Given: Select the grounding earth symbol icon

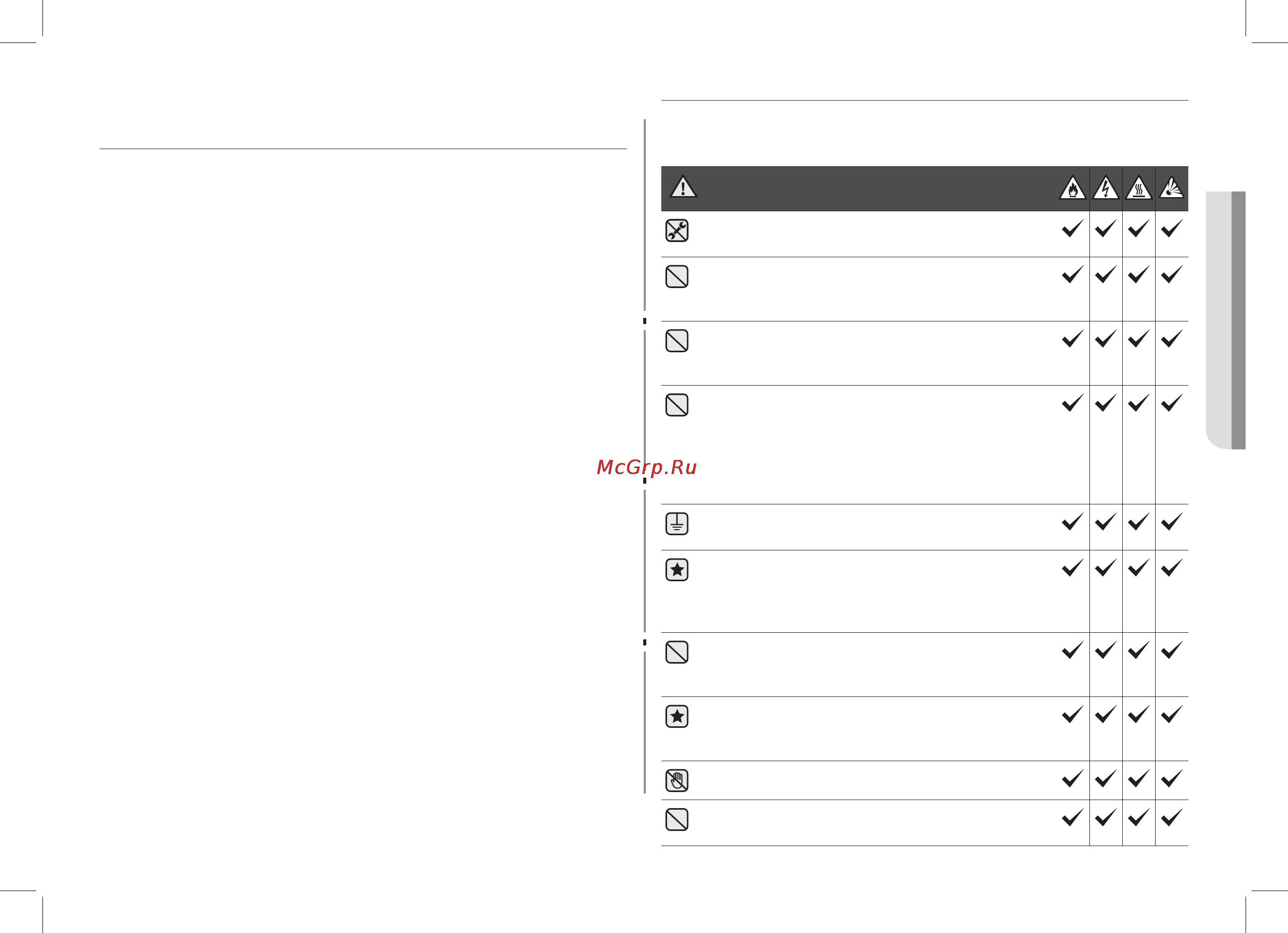Looking at the screenshot, I should pos(677,523).
